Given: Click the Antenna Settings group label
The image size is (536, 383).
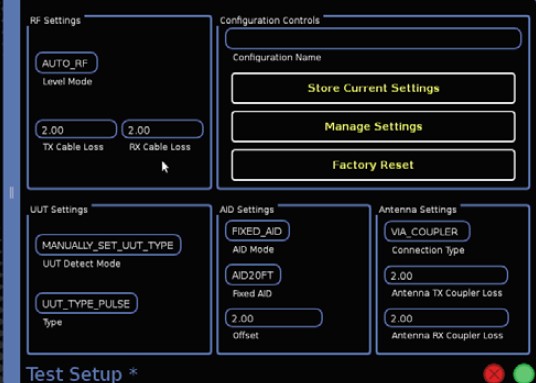Looking at the screenshot, I should pos(417,209).
